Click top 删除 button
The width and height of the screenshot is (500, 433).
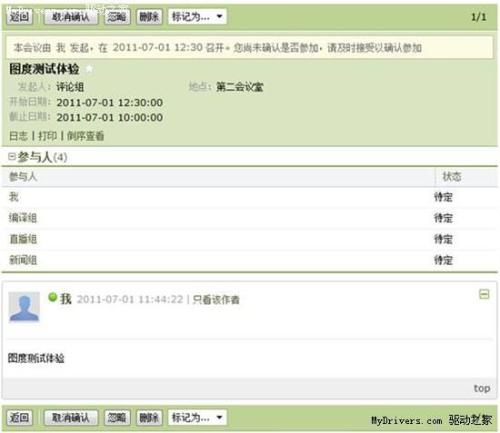point(149,17)
